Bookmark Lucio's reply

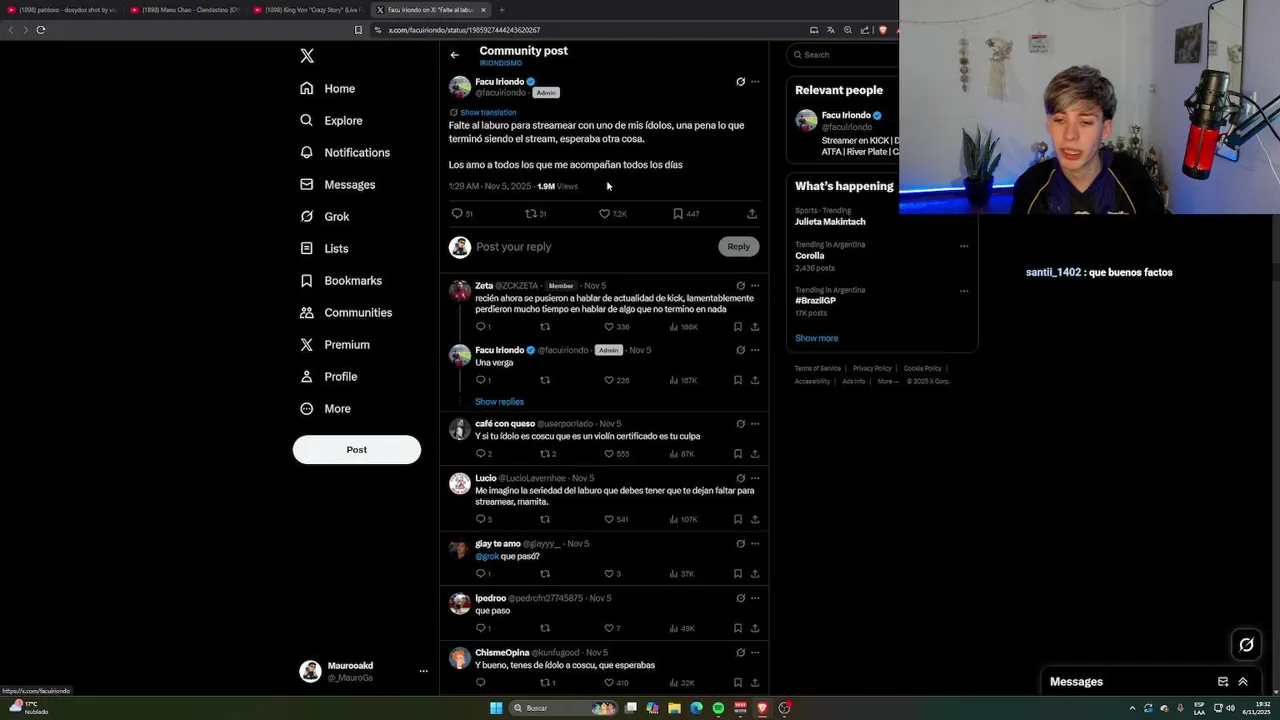[x=738, y=519]
